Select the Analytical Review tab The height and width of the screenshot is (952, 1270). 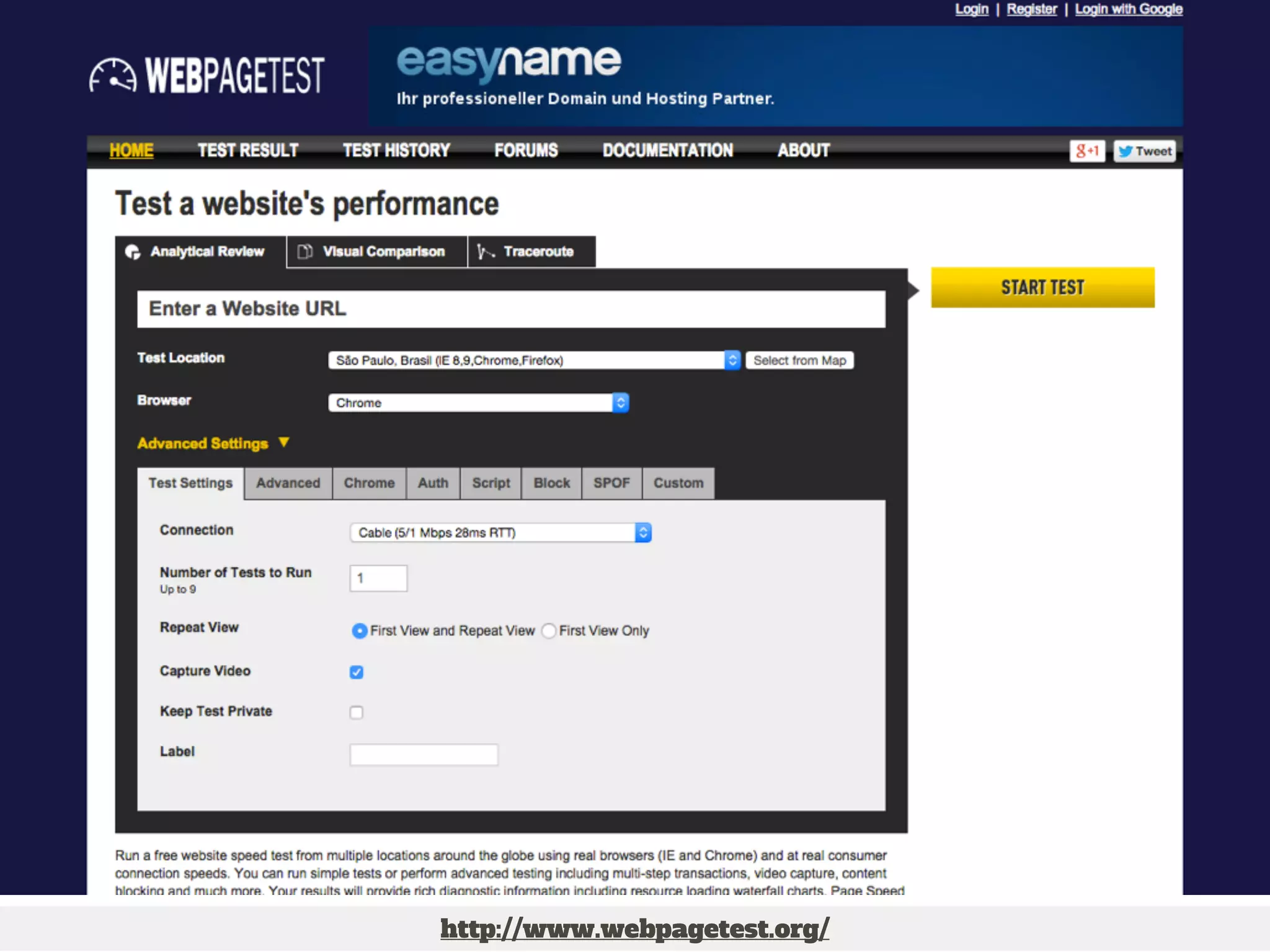tap(200, 252)
